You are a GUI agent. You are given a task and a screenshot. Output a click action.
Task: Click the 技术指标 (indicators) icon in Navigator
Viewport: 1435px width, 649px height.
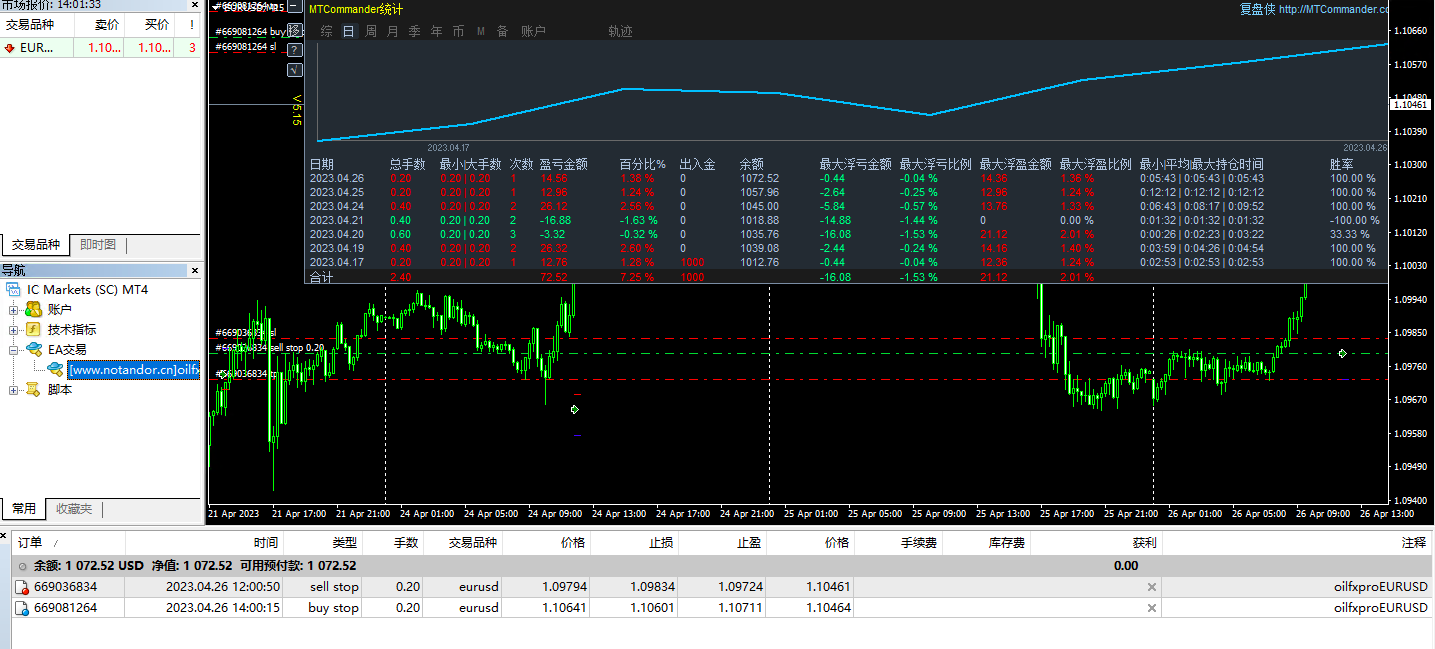33,329
